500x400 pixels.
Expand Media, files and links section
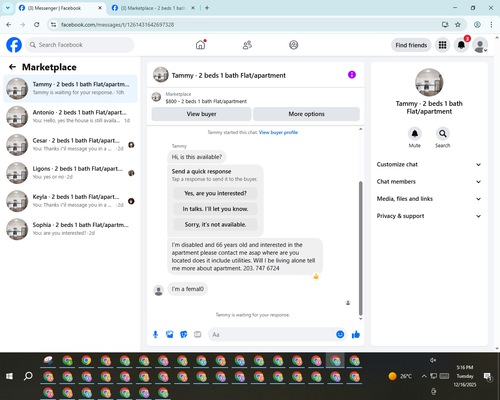(x=429, y=199)
